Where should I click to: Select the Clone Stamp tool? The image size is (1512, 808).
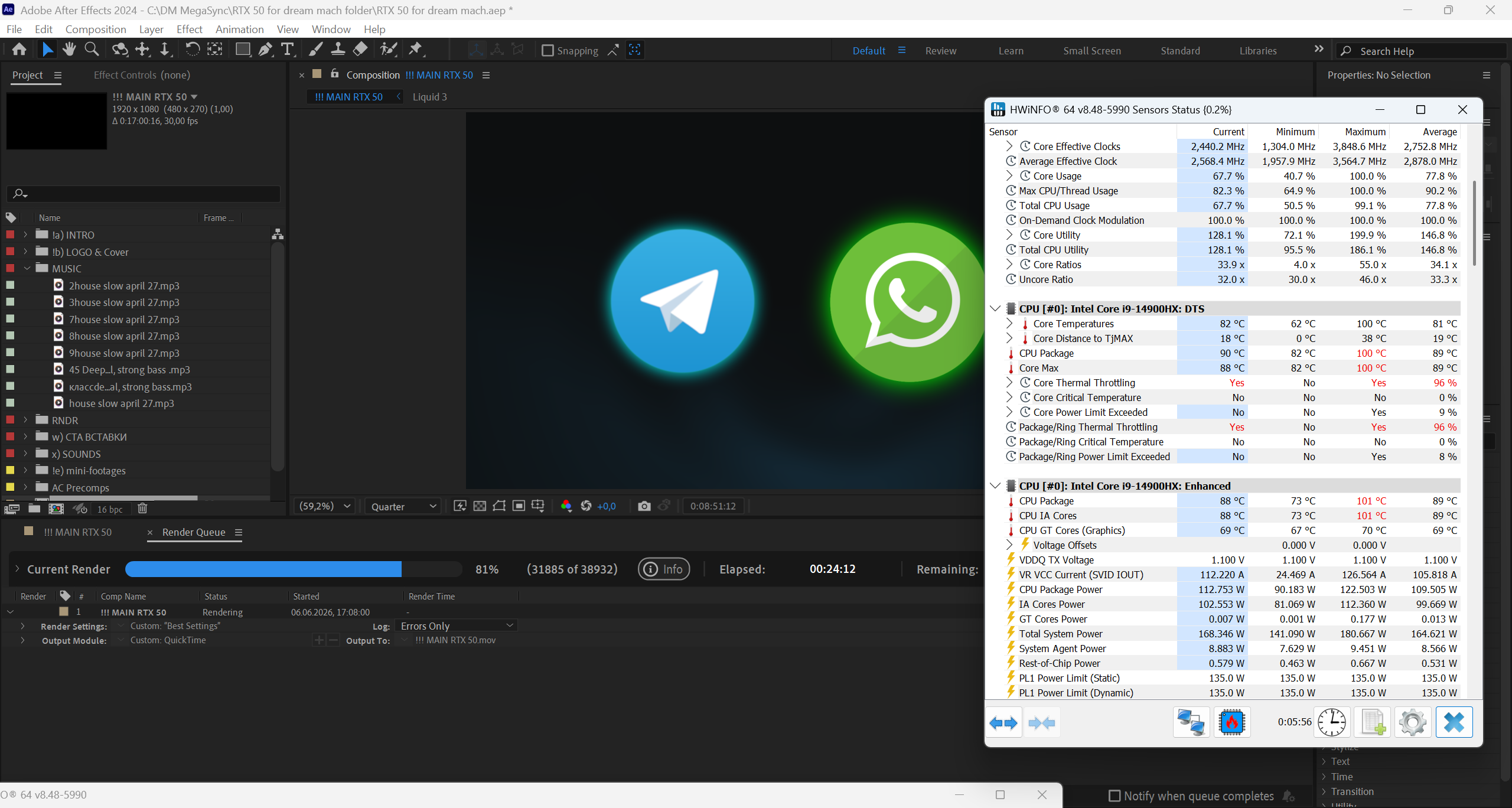pos(338,50)
